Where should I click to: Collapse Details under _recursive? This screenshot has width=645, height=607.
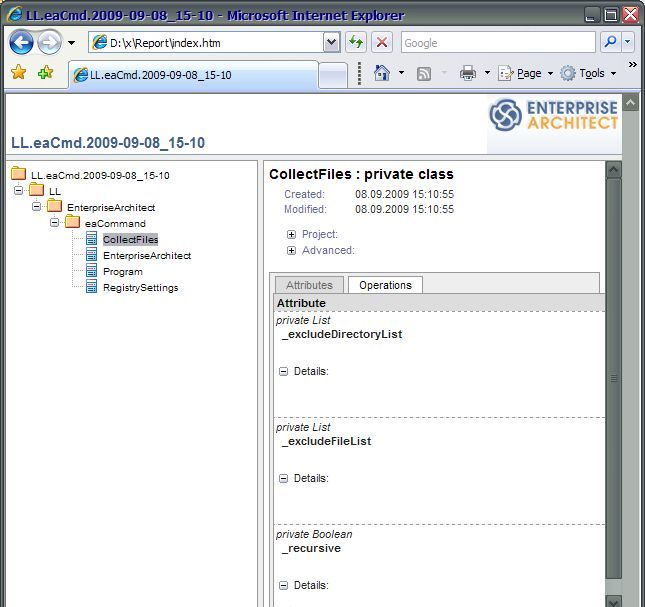[x=283, y=585]
